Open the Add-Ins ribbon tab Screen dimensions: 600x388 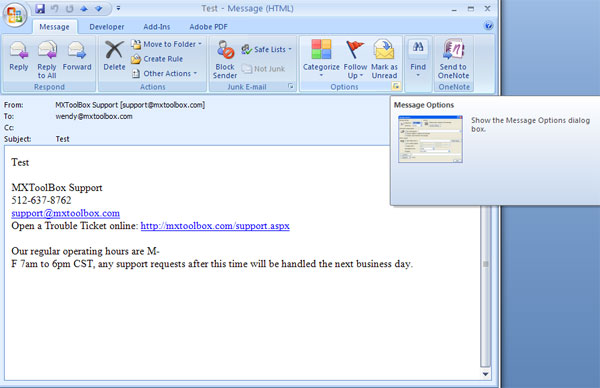(157, 27)
